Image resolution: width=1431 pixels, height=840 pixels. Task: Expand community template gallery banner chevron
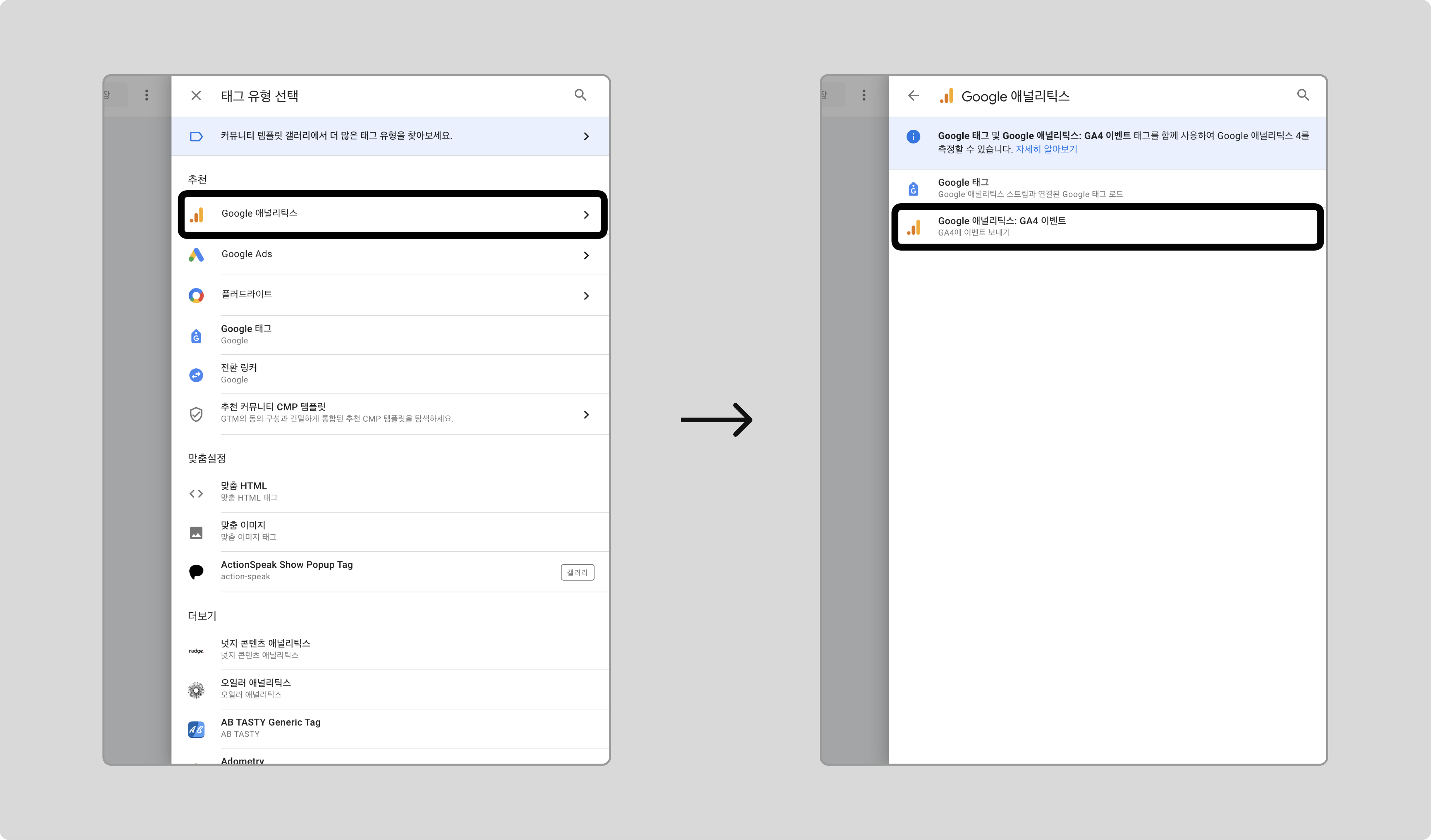tap(586, 136)
